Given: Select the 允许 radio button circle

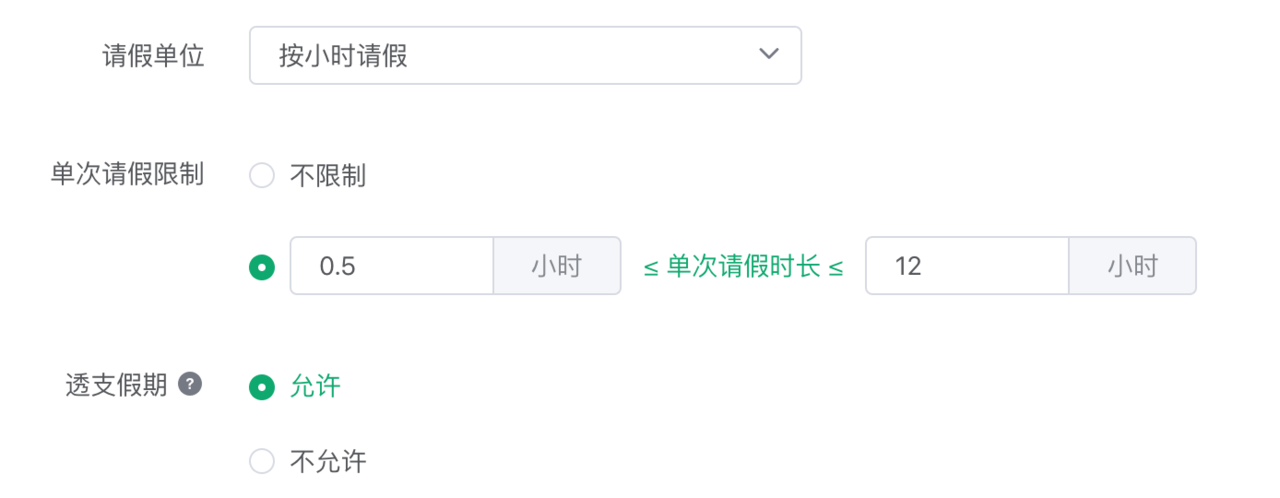Looking at the screenshot, I should (x=261, y=387).
